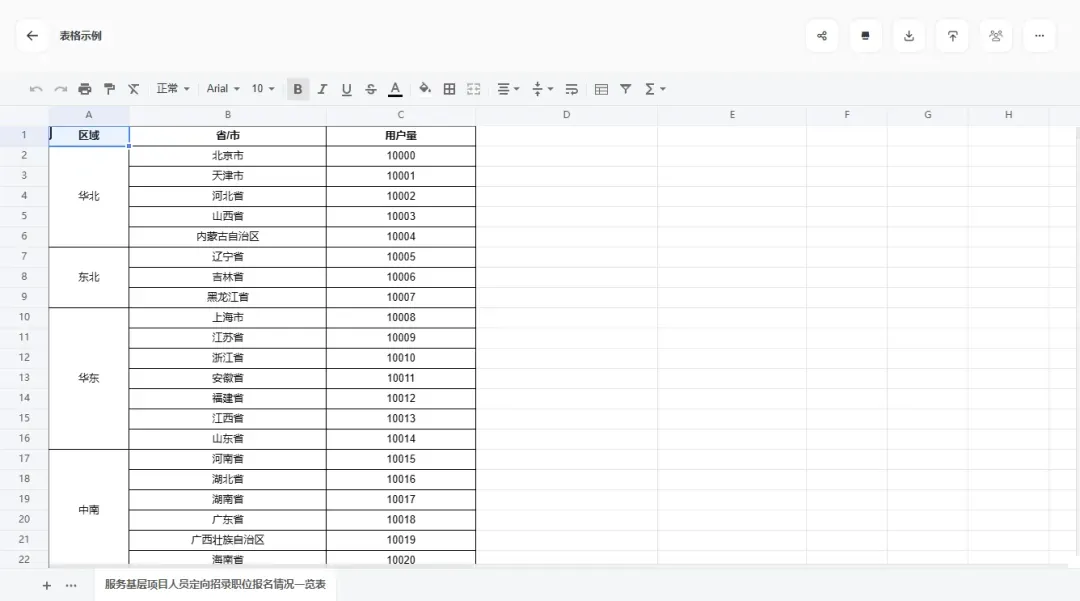Click the 广西壮族自治区 cell
1080x601 pixels.
(x=228, y=540)
